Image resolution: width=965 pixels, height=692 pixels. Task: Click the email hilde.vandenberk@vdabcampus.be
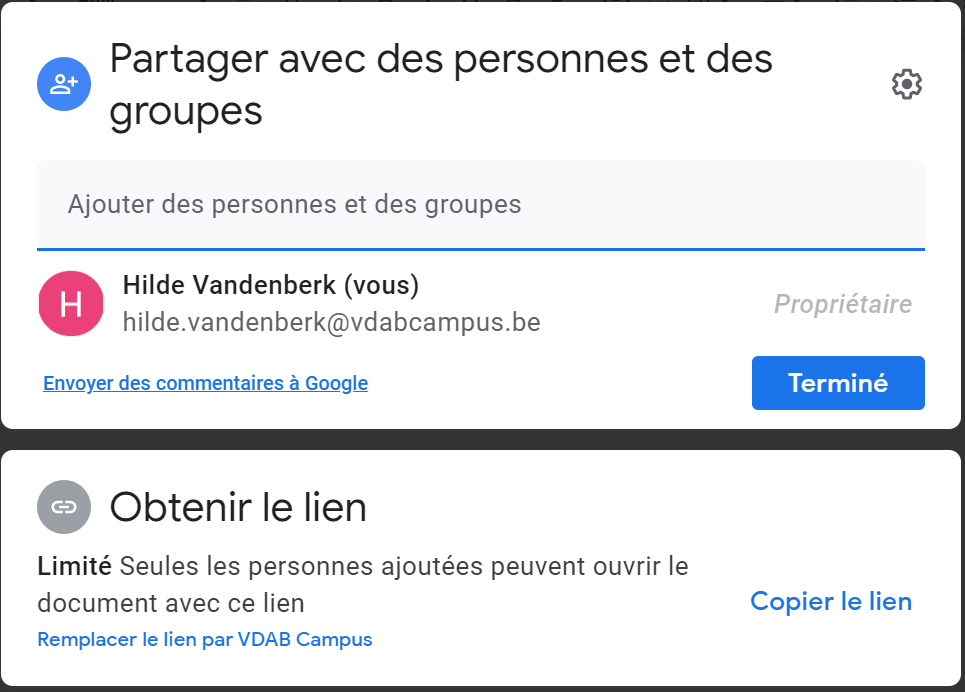tap(332, 323)
